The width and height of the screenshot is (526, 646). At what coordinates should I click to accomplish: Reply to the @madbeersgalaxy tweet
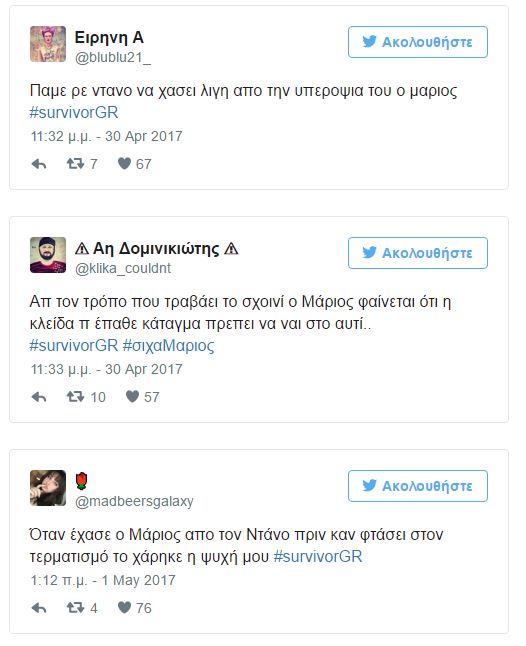39,608
